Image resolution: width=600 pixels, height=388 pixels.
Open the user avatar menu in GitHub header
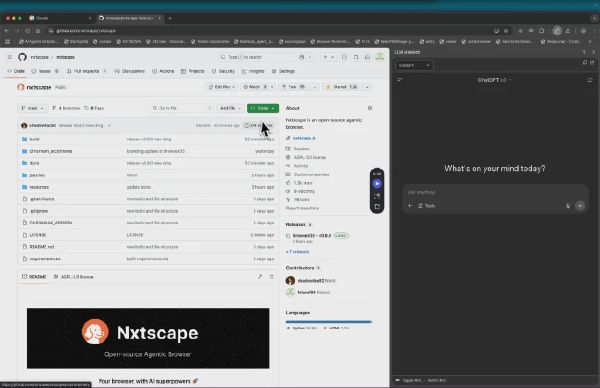(379, 57)
